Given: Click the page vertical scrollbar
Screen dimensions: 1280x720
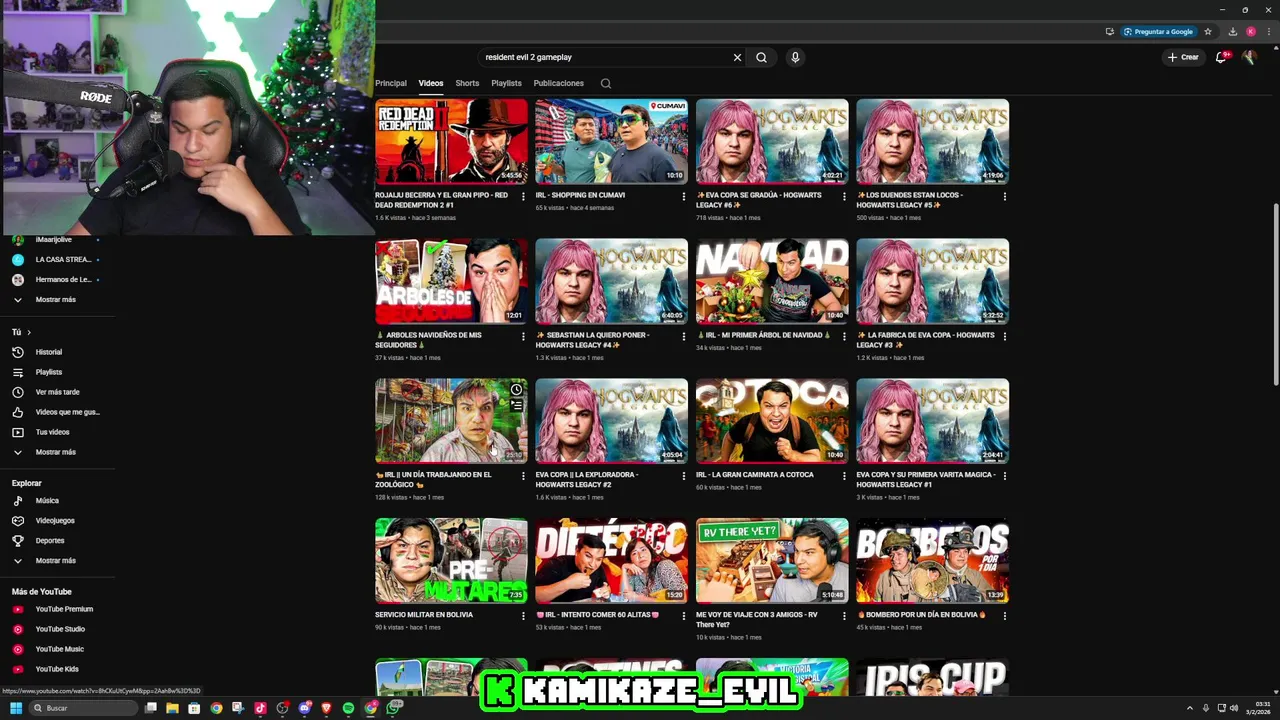Looking at the screenshot, I should [1275, 294].
